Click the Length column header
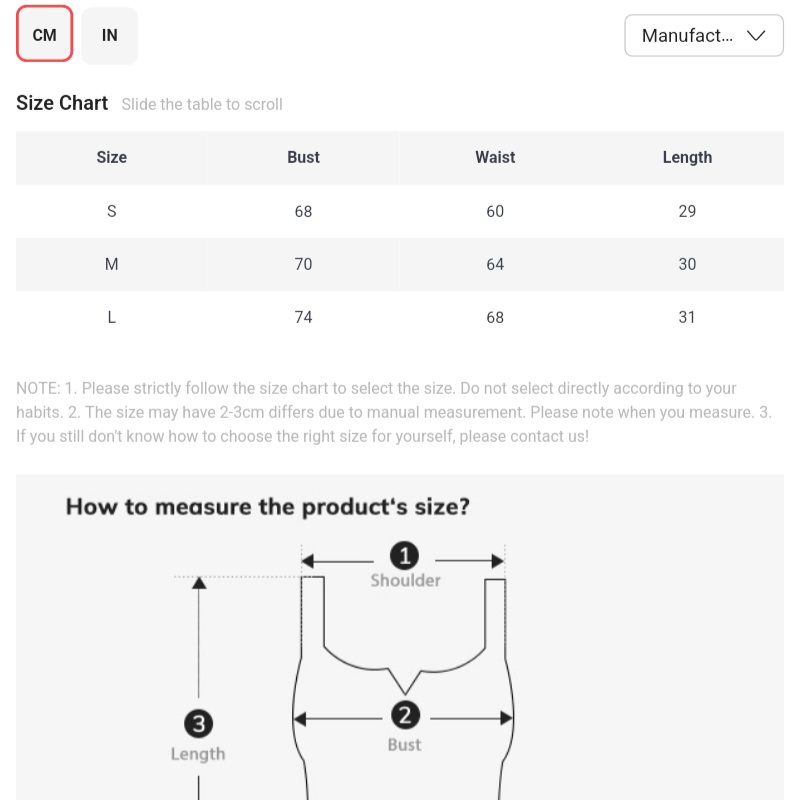 pos(687,157)
